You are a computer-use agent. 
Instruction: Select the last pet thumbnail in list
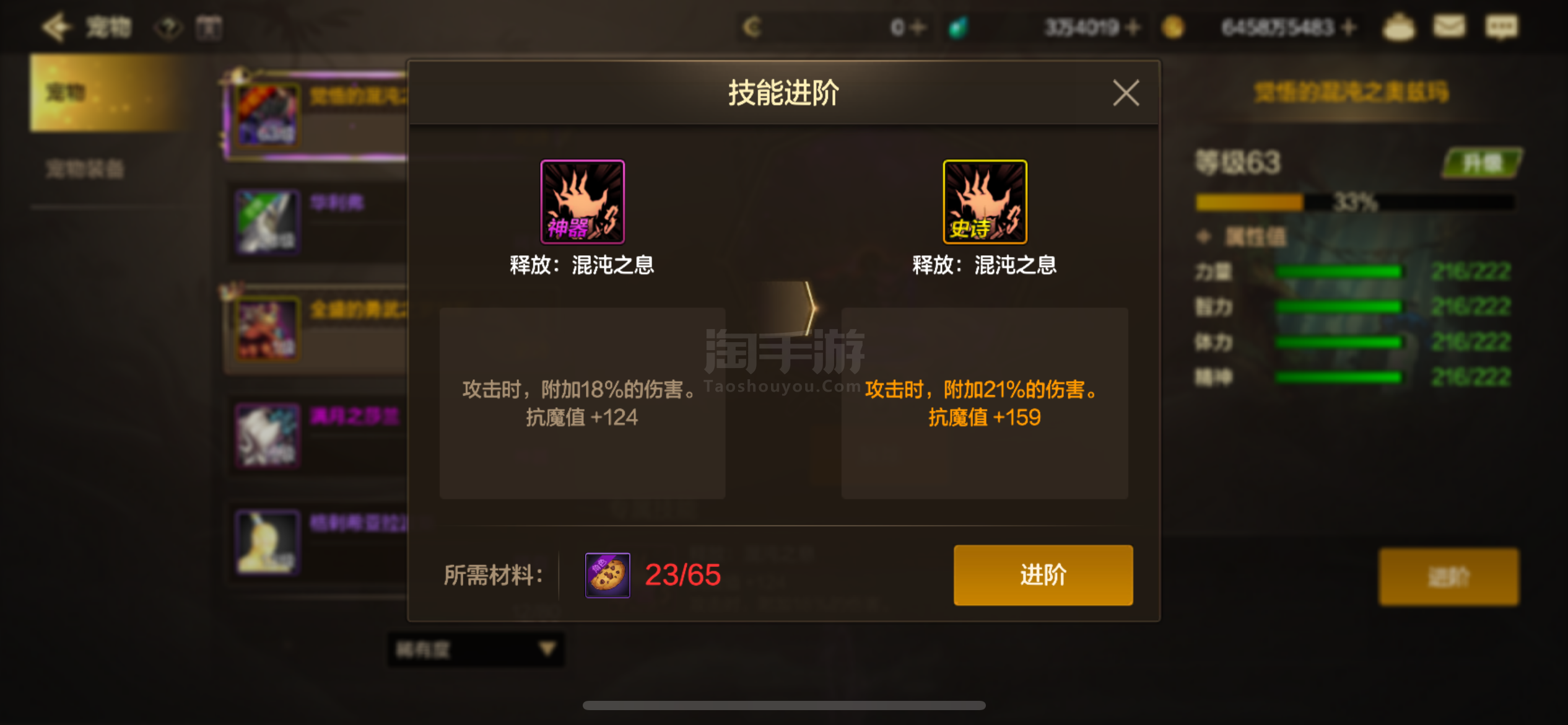tap(267, 542)
